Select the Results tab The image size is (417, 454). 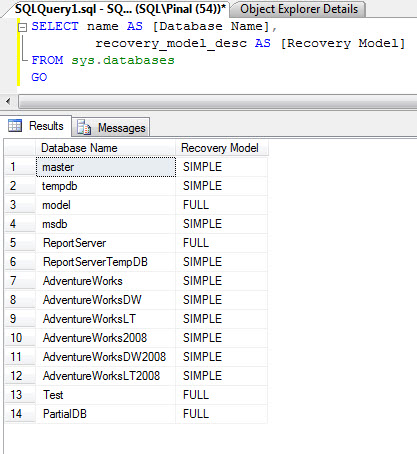(36, 126)
